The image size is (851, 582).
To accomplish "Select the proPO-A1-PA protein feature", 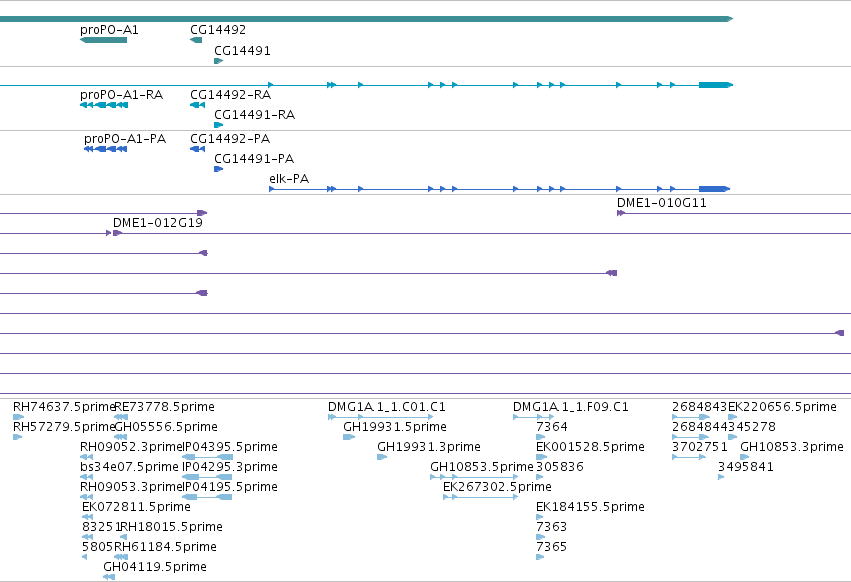I will (125, 139).
